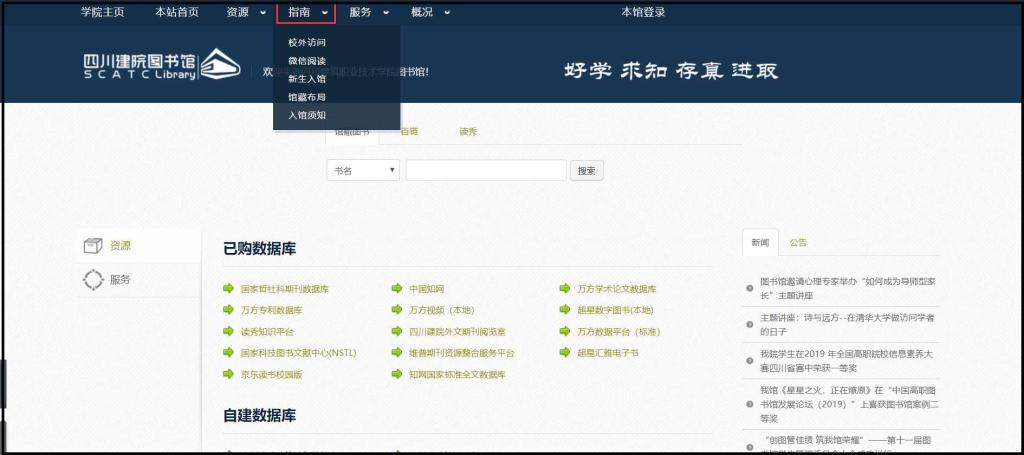The image size is (1024, 455).
Task: Click the bullet icon before 我馆《星星之火 news item
Action: [x=750, y=405]
